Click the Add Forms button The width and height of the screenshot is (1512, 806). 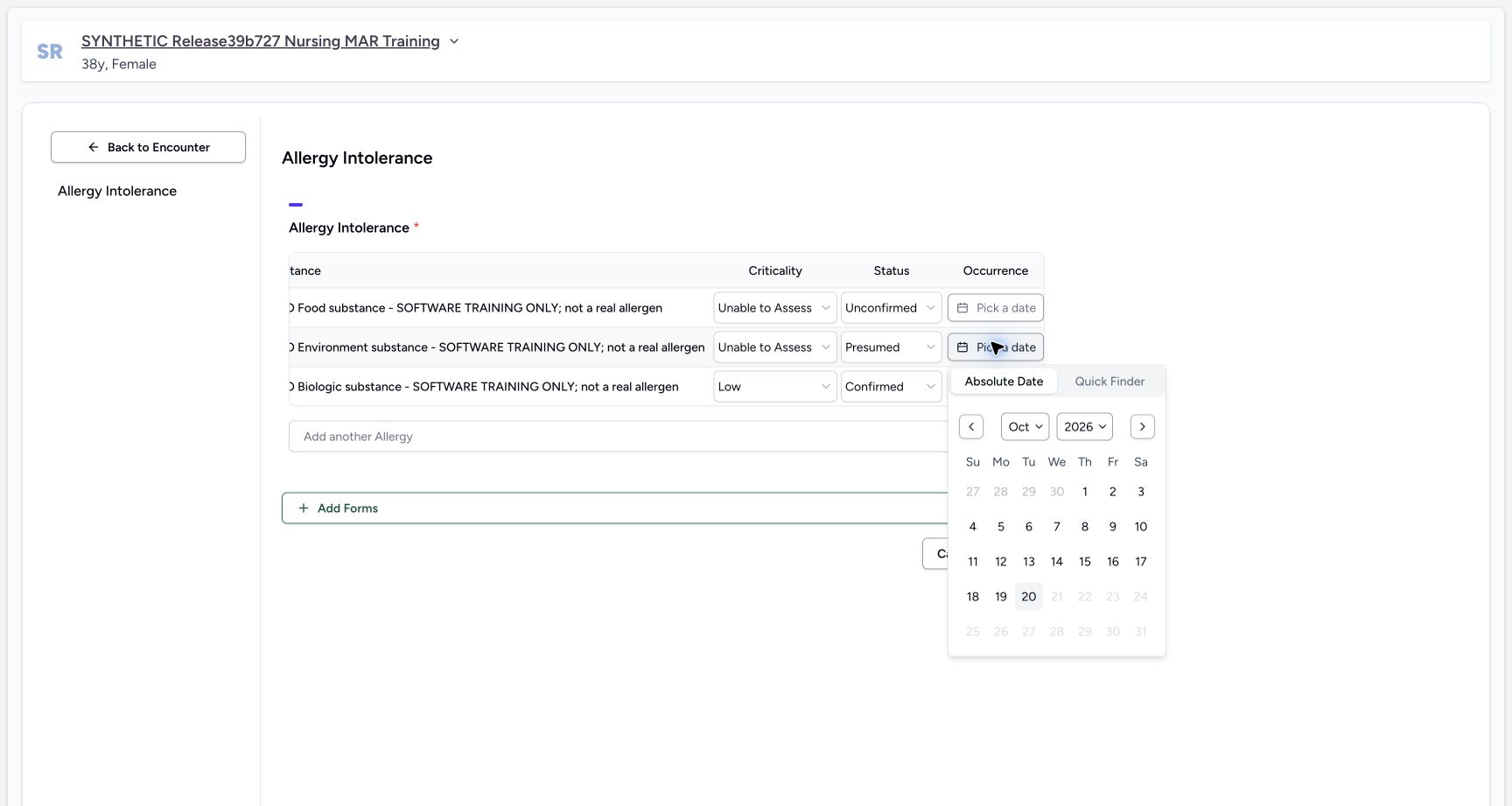pyautogui.click(x=614, y=508)
